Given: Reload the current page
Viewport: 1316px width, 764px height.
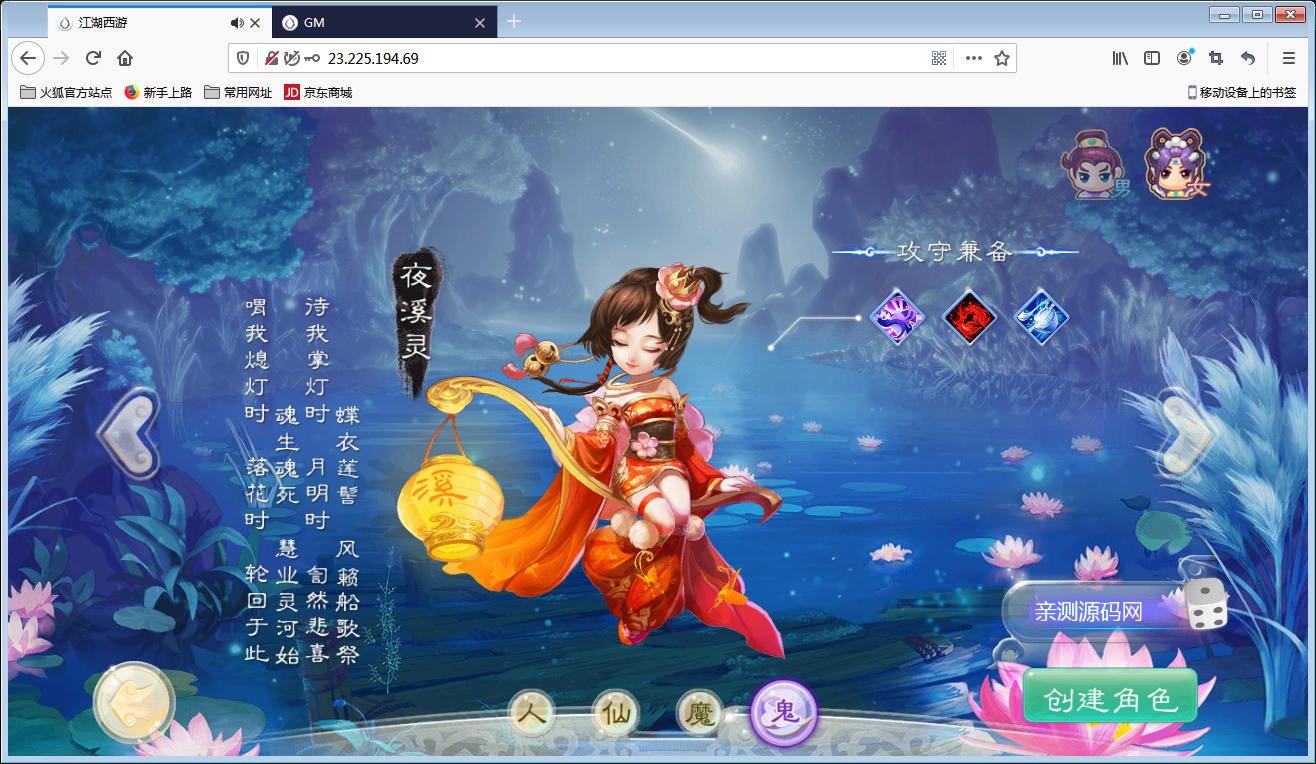Looking at the screenshot, I should coord(93,58).
